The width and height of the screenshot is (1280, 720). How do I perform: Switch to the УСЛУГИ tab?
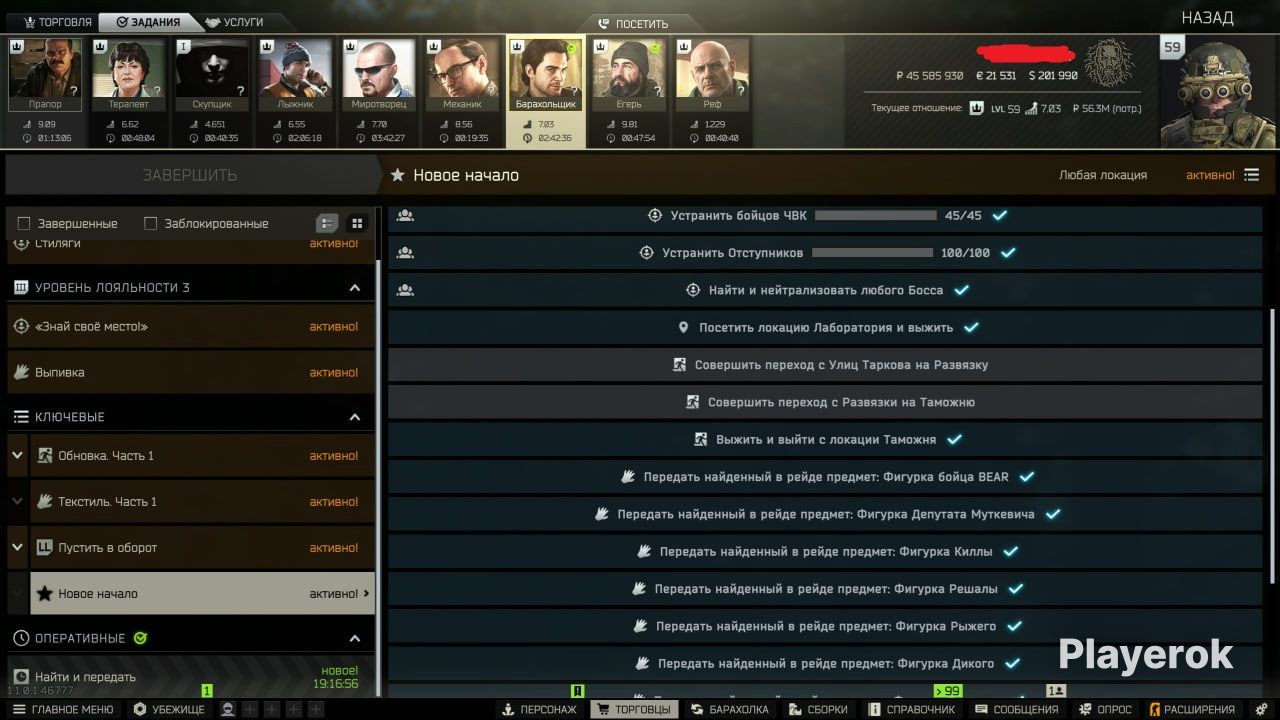(x=236, y=22)
